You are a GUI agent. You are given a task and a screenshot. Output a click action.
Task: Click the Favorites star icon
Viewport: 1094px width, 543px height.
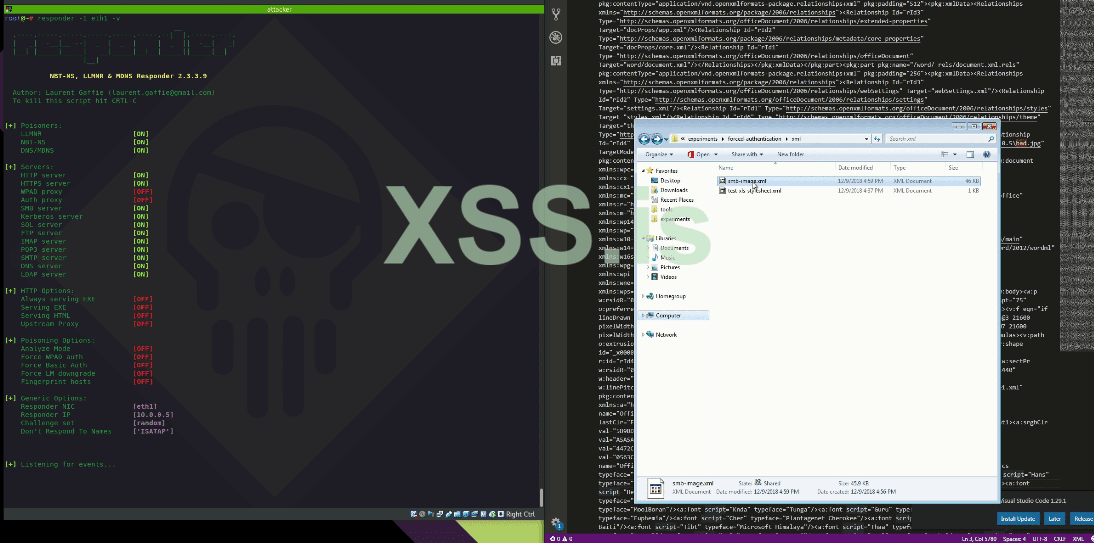point(650,170)
